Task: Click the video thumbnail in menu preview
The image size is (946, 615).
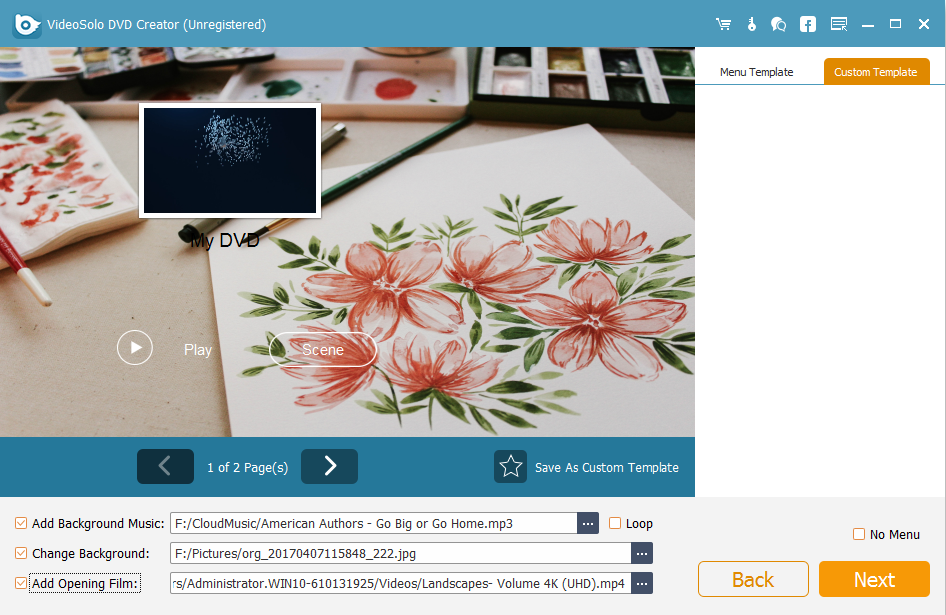Action: (x=230, y=161)
